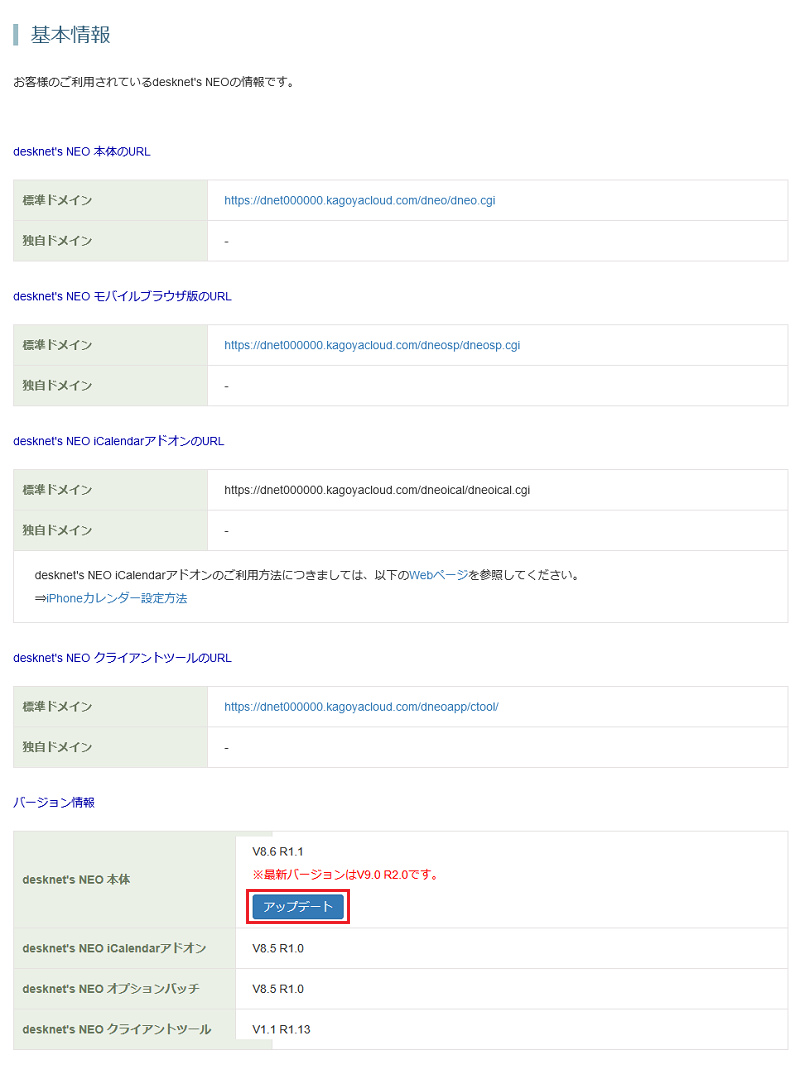
Task: Click 標準ドメイン label in the クライアントツール table
Action: coord(57,707)
